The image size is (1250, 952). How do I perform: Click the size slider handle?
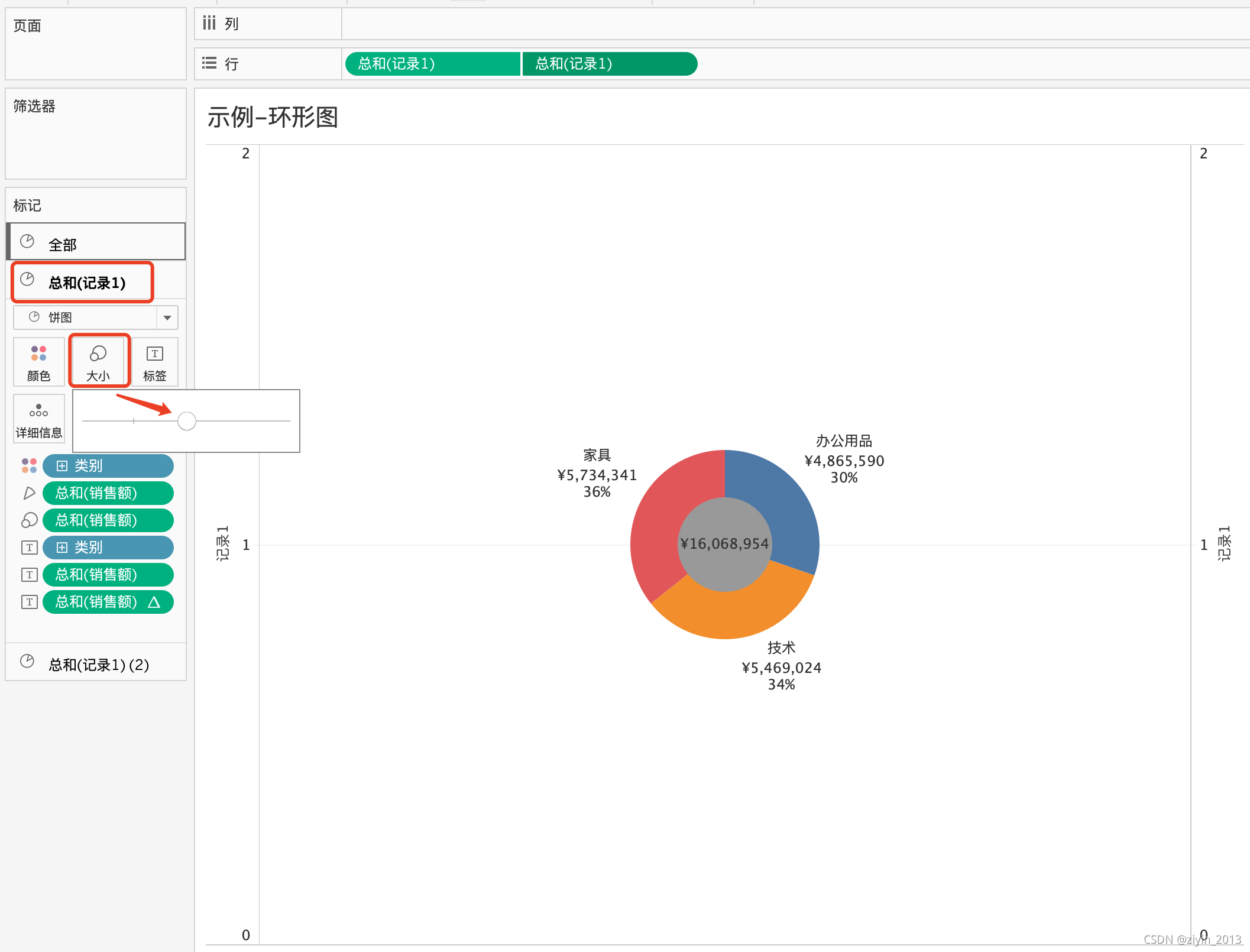pyautogui.click(x=187, y=421)
